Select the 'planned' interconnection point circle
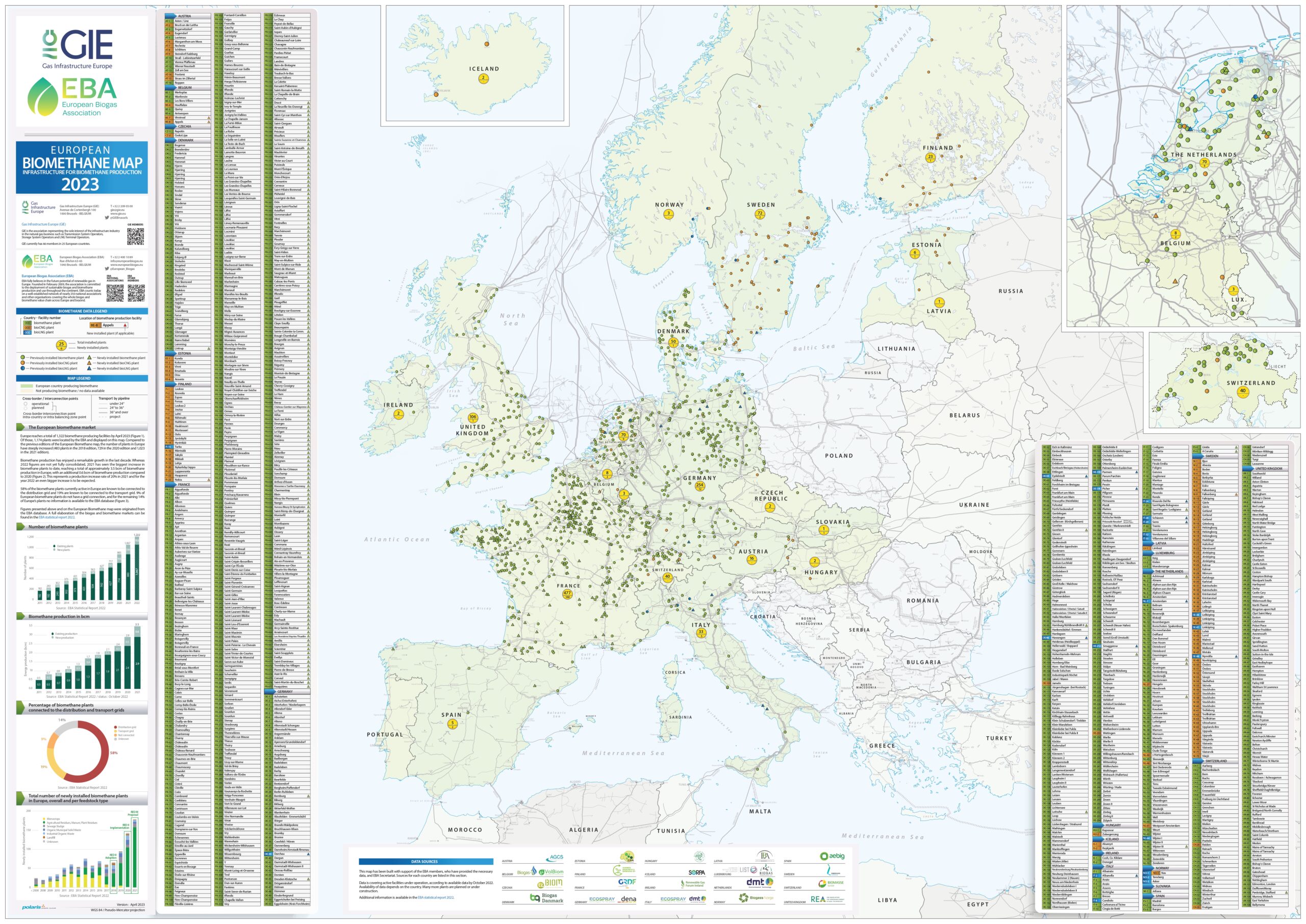The image size is (1306, 924). click(25, 408)
